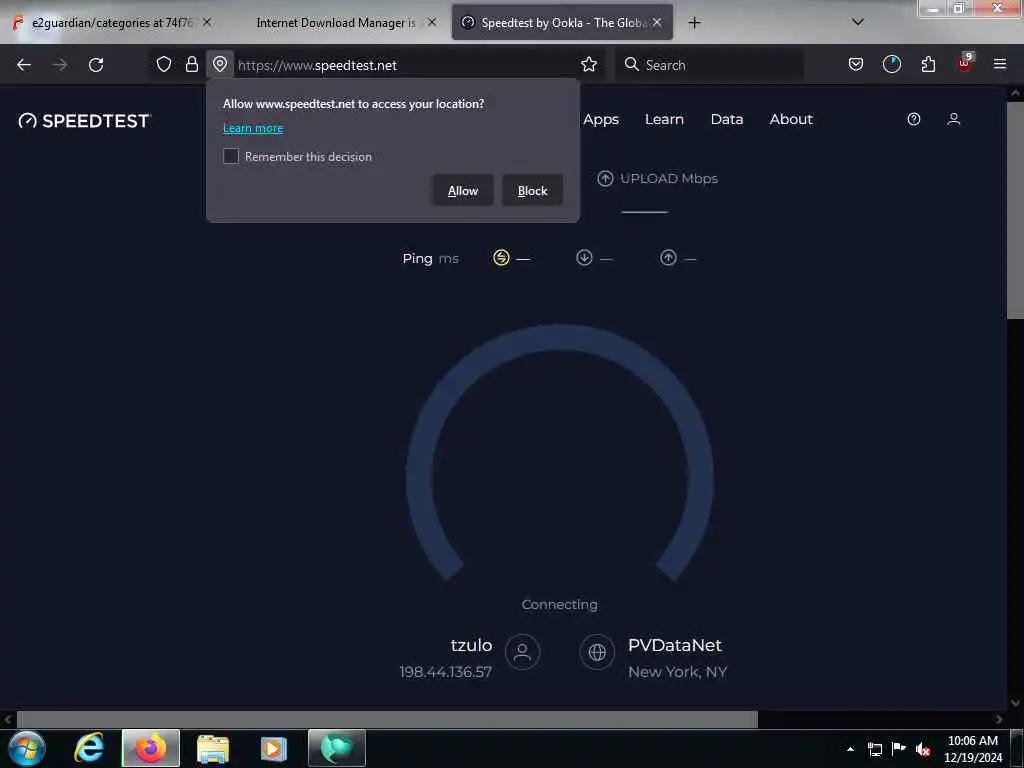
Task: Open the tracking protection shield icon
Action: coord(164,64)
